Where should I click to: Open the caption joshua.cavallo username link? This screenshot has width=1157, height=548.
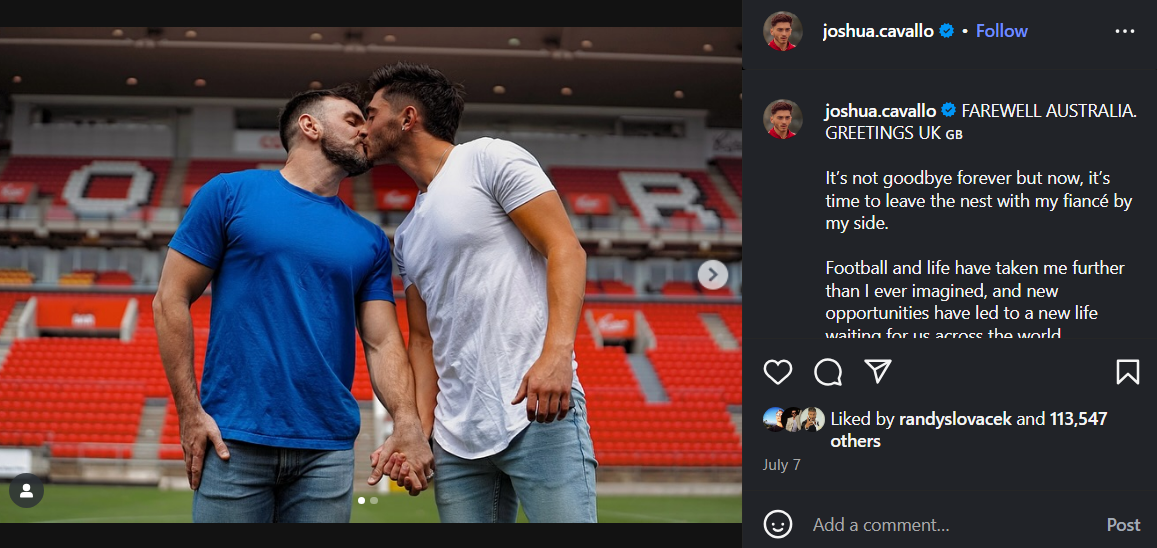(x=879, y=111)
